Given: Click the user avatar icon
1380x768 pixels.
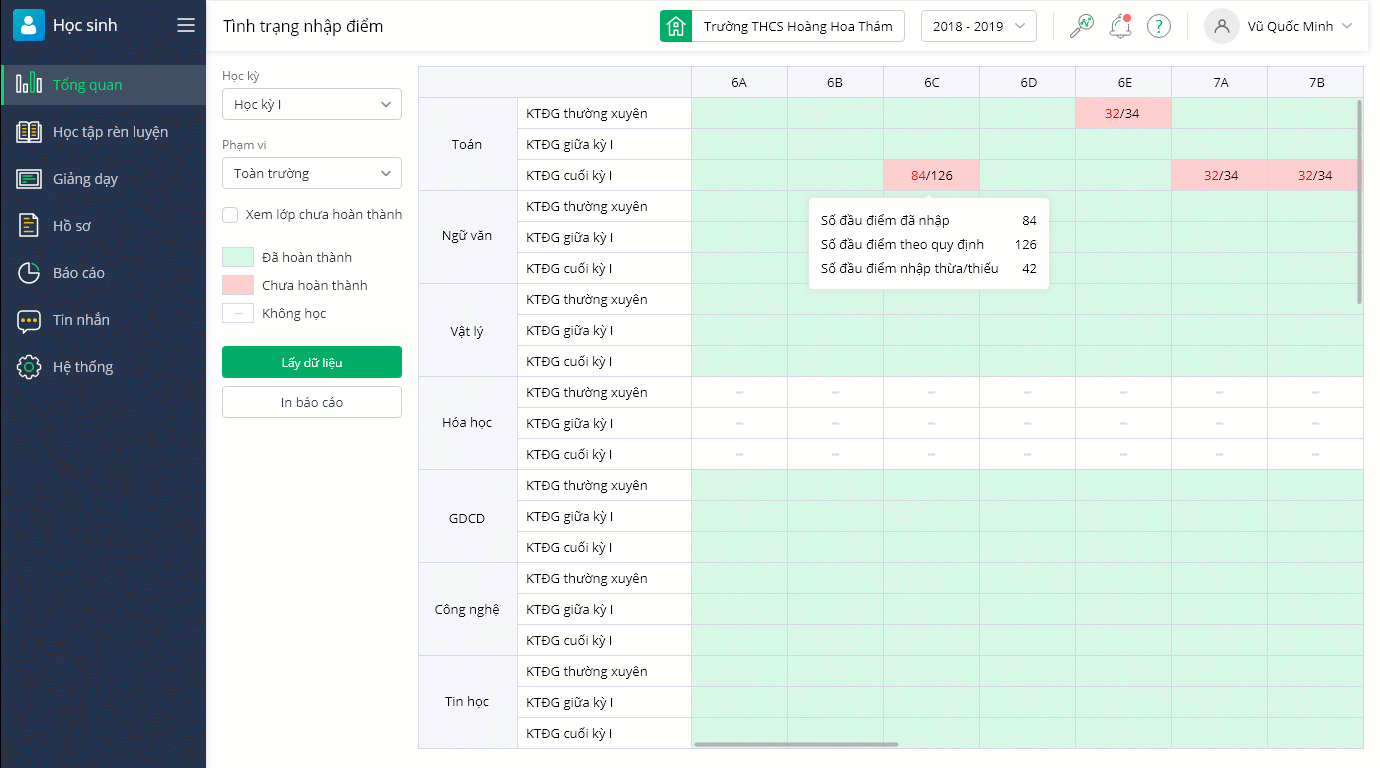Looking at the screenshot, I should point(1221,26).
